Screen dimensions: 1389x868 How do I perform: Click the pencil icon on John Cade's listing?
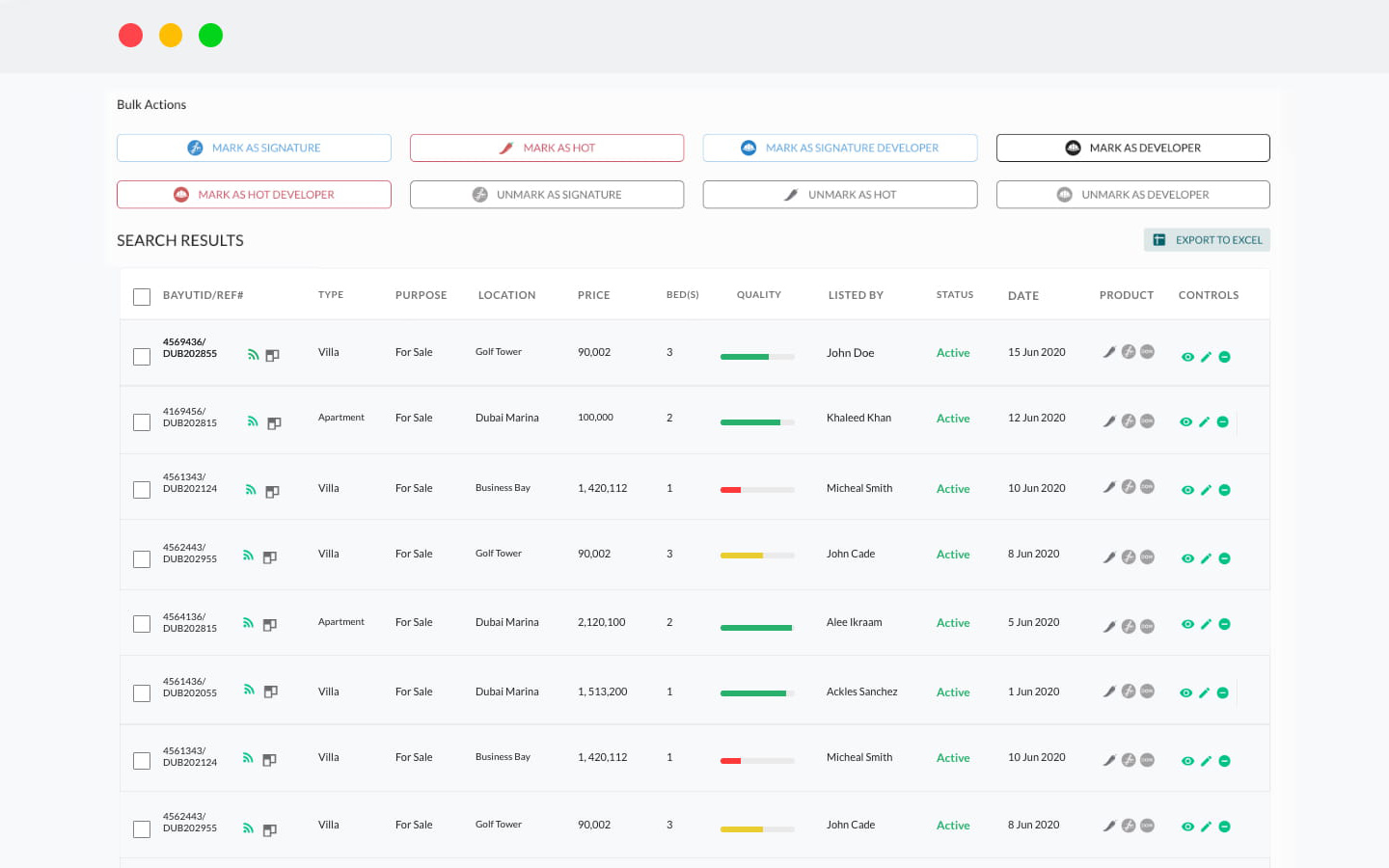(x=1206, y=557)
